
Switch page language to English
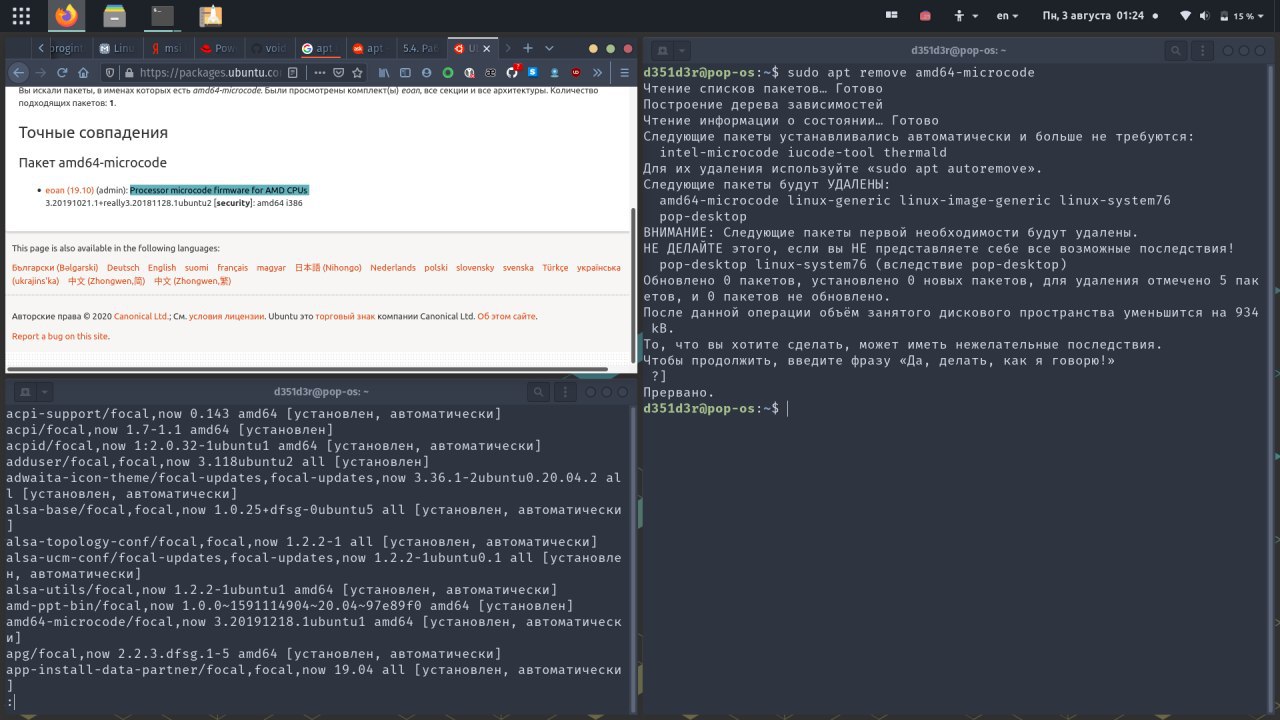click(162, 267)
